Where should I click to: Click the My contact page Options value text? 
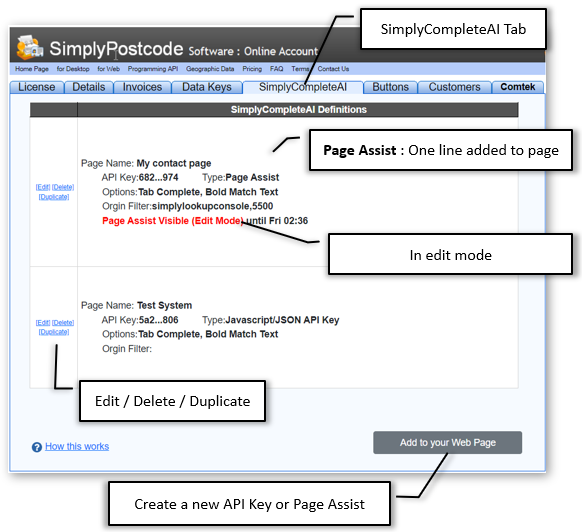(208, 192)
